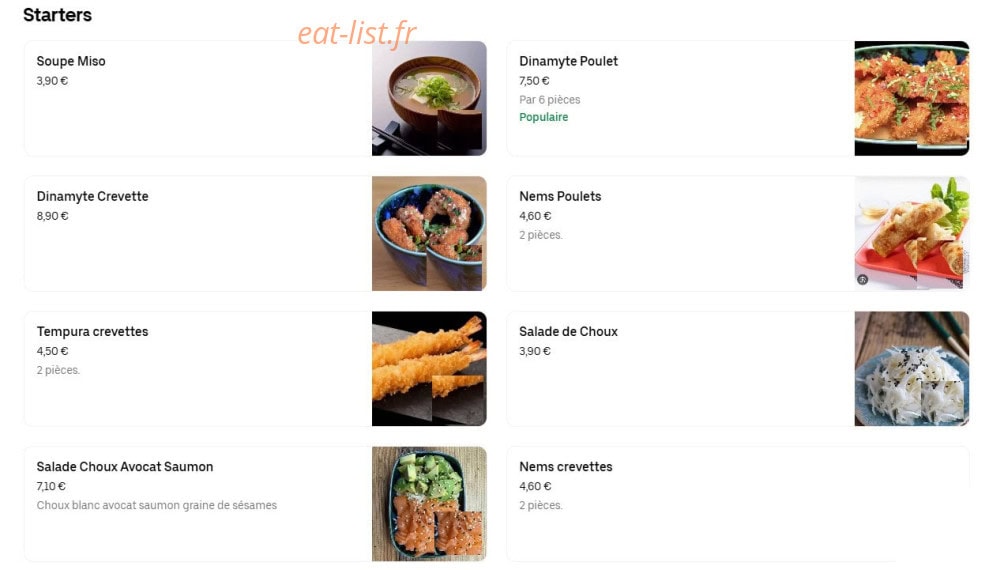Open the Soupe Miso item title
Screen dimensions: 989x570
coord(71,61)
